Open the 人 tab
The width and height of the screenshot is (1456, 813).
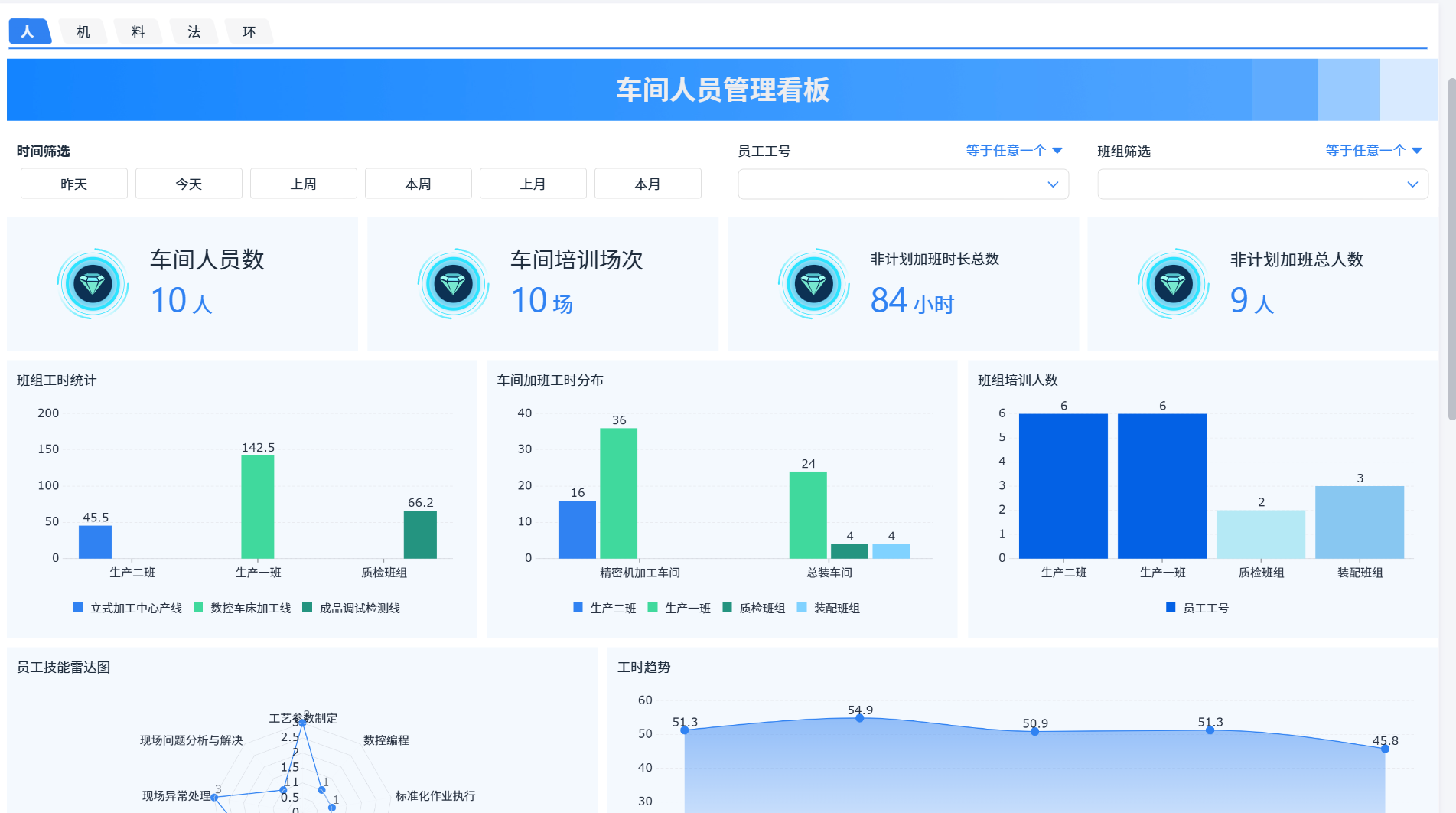[x=28, y=31]
